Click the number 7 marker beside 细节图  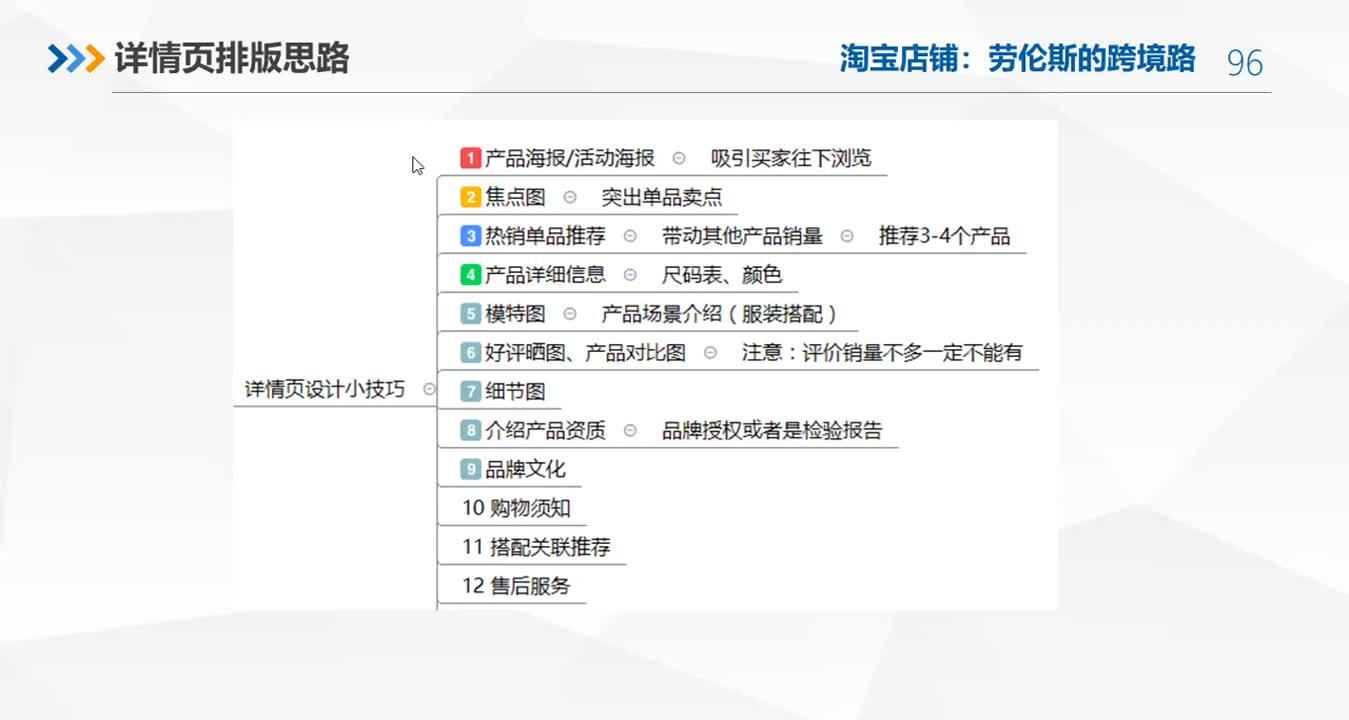tap(471, 392)
